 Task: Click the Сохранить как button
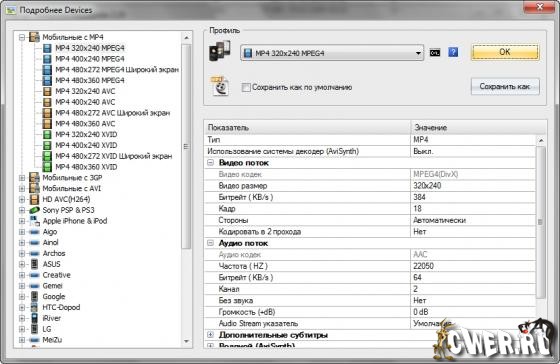(x=505, y=86)
